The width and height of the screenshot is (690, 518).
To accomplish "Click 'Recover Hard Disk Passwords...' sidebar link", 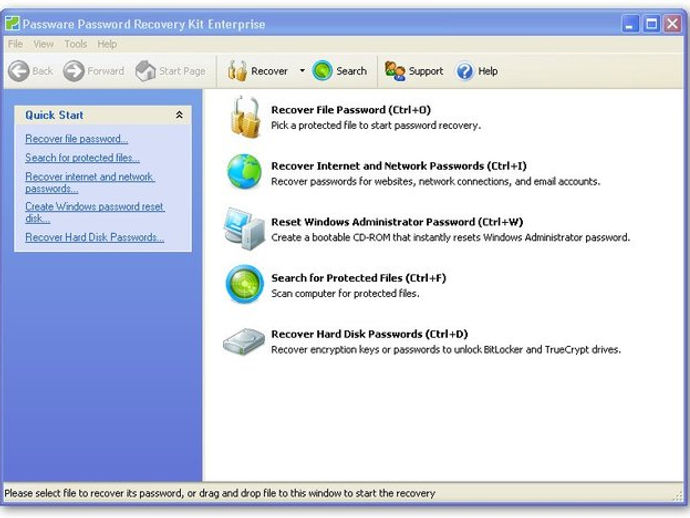I will point(95,237).
